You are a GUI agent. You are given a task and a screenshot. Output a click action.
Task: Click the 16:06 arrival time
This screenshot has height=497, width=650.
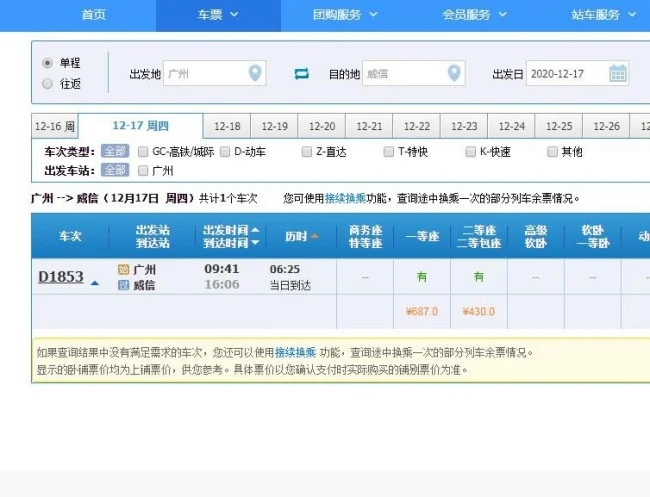pyautogui.click(x=222, y=284)
